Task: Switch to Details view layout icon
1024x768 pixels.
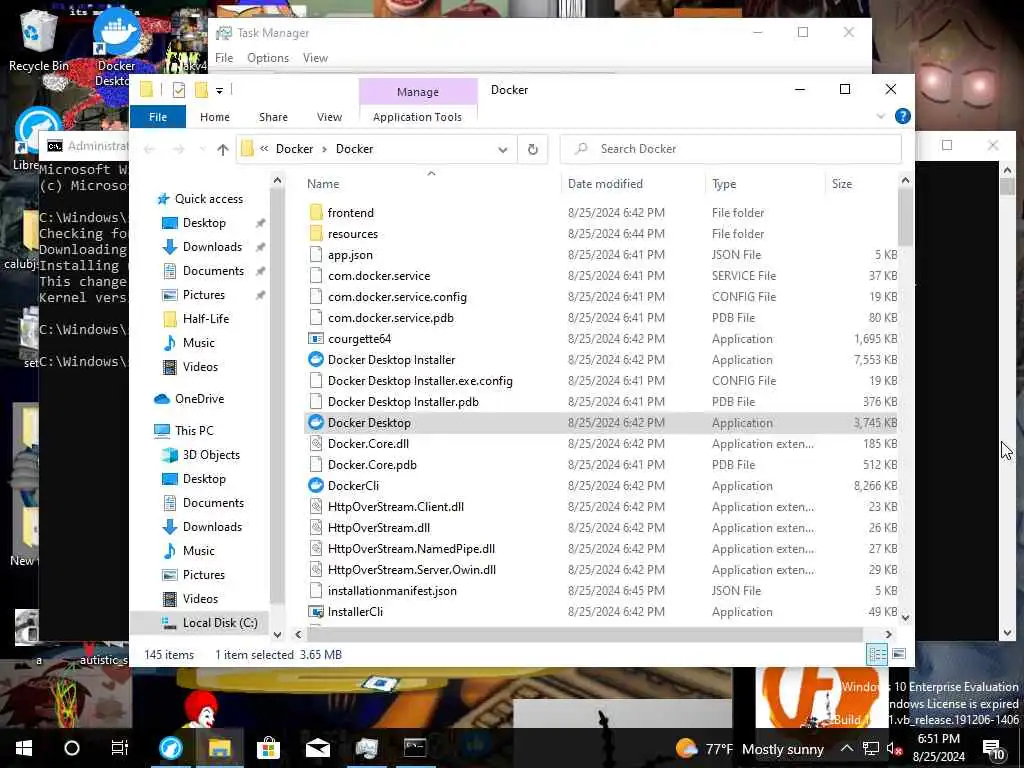Action: pos(877,654)
